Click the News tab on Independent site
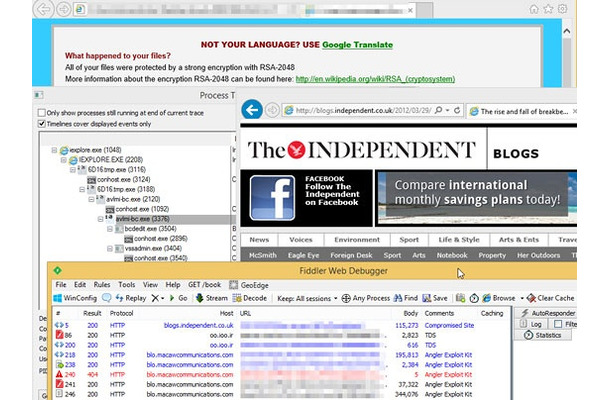 (259, 240)
